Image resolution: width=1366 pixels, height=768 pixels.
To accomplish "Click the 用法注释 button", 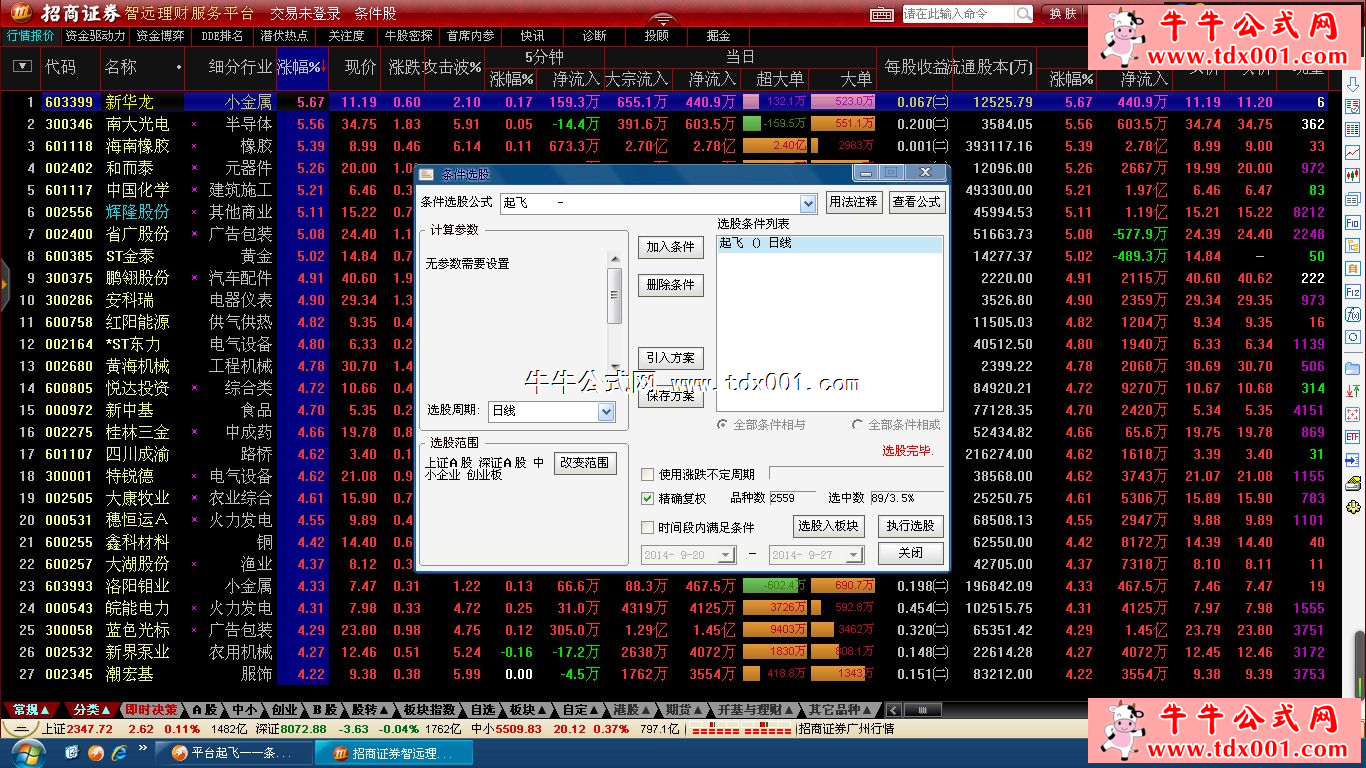I will 853,202.
